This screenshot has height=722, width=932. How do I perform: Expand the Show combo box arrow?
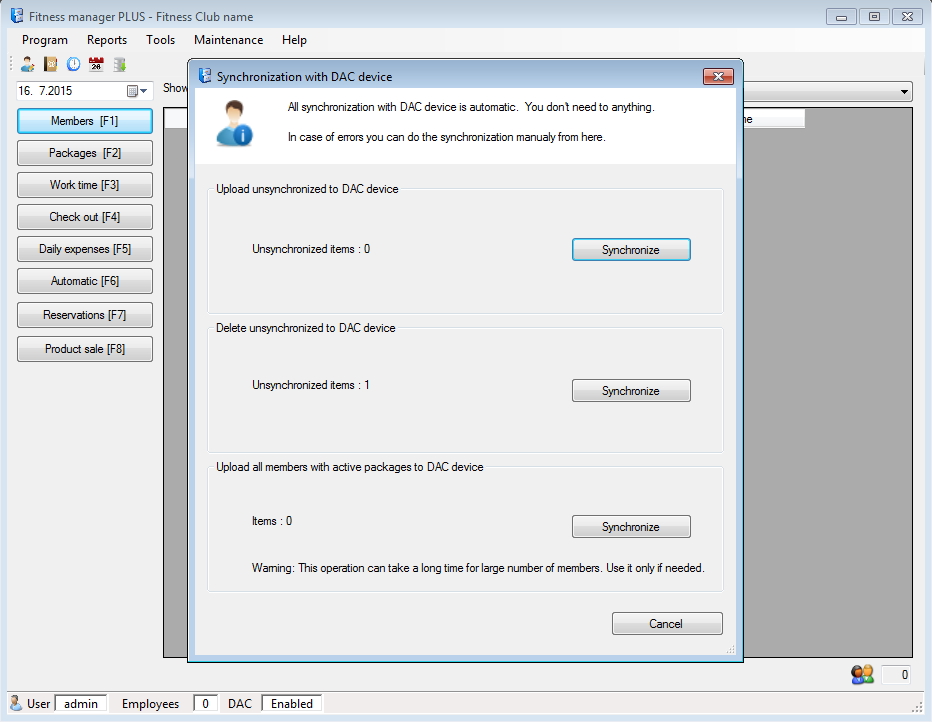904,92
